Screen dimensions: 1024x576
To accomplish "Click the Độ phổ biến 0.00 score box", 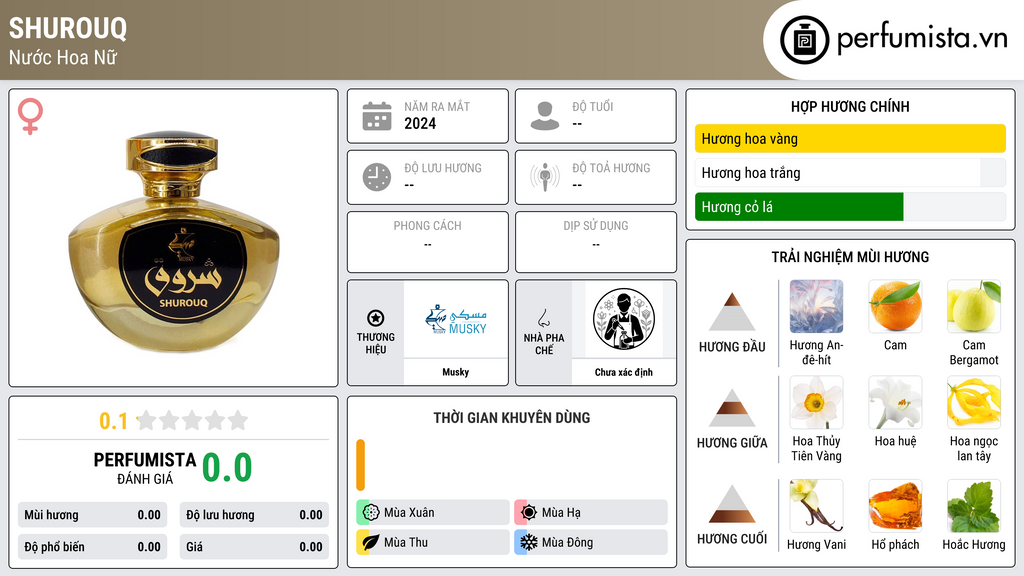I will pos(92,547).
